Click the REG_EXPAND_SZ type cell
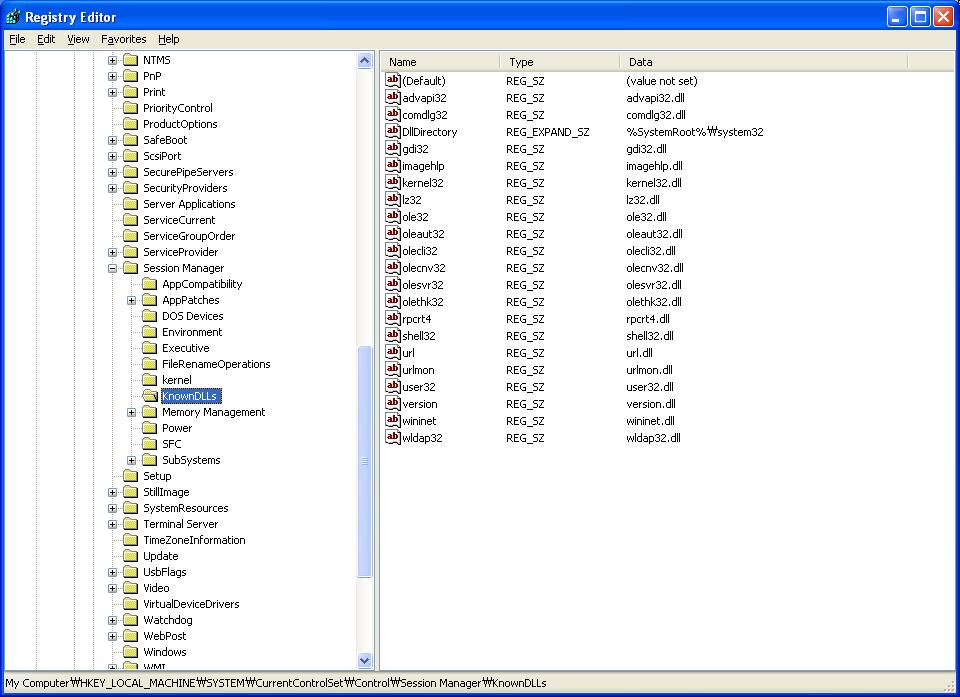The height and width of the screenshot is (697, 960). tap(547, 132)
